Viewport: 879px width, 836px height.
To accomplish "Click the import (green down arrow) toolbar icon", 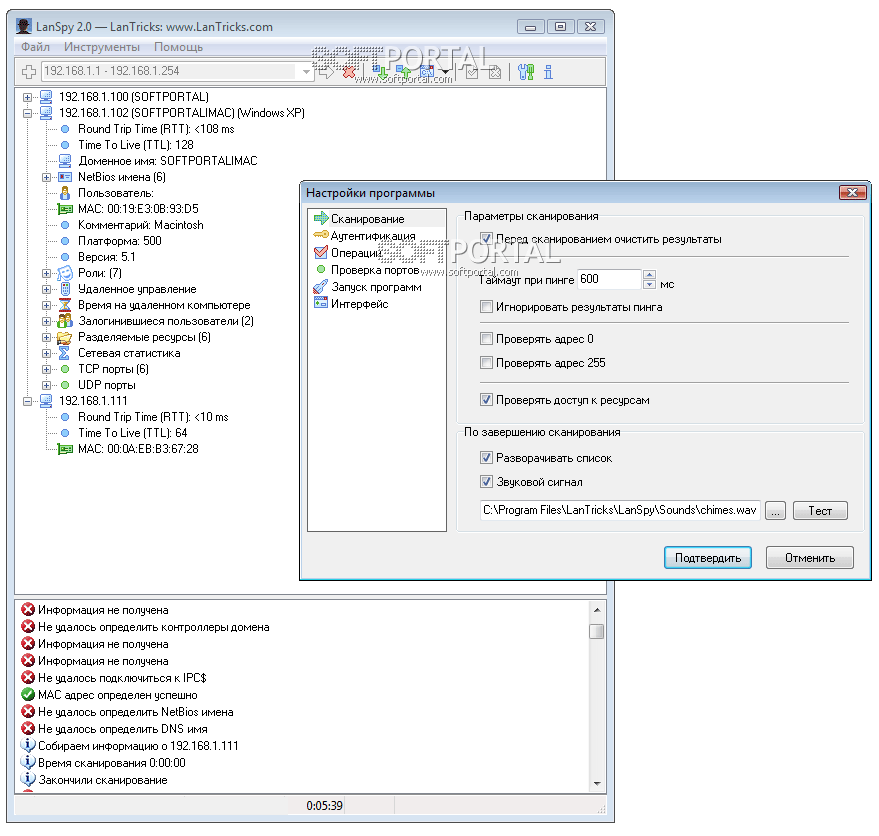I will [381, 72].
